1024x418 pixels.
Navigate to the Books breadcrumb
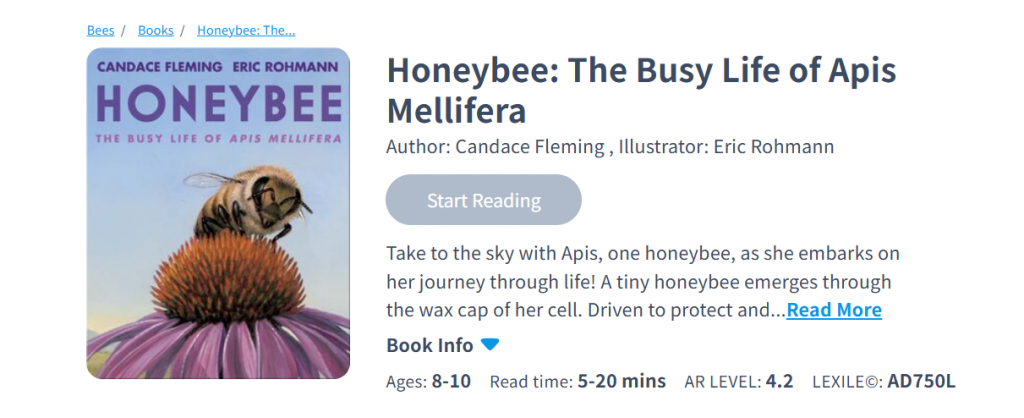point(155,30)
